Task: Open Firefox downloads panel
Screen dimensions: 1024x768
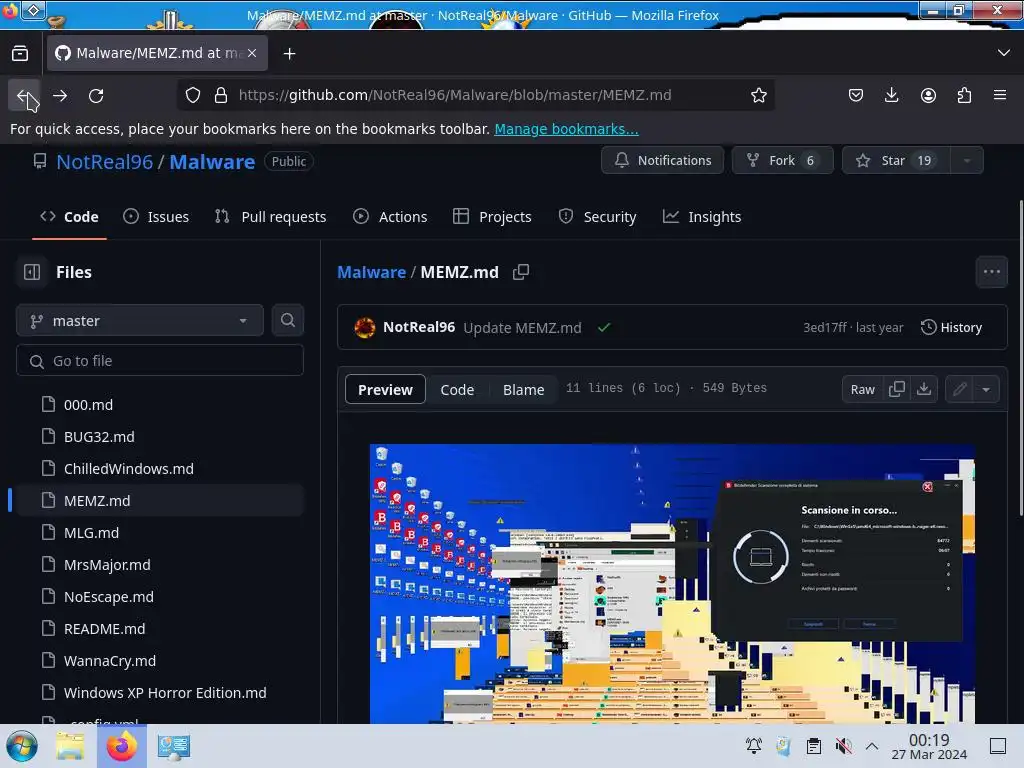Action: [x=891, y=95]
